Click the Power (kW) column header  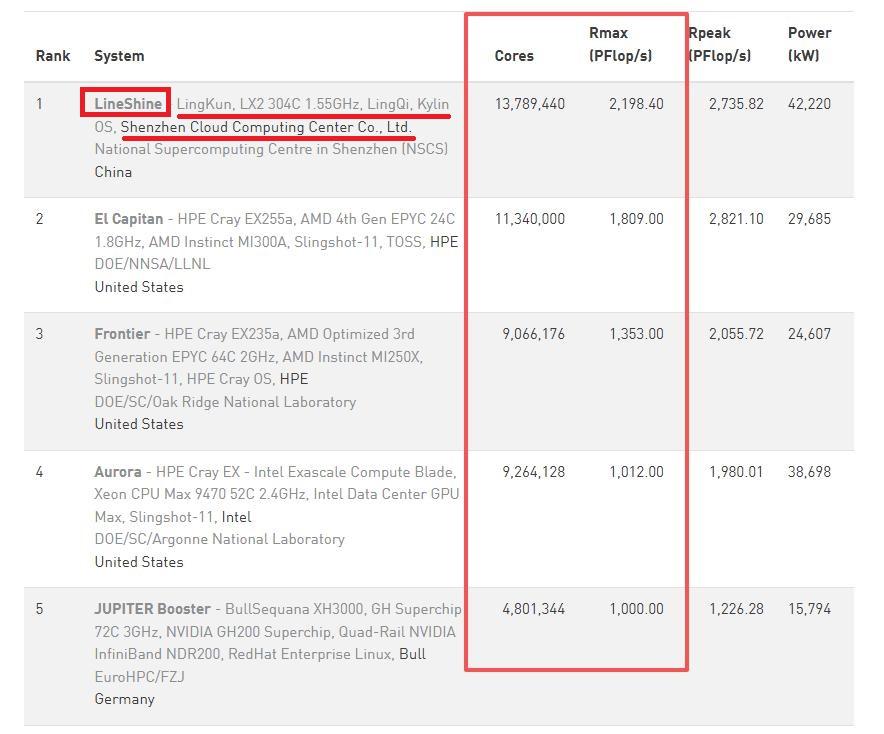click(809, 44)
